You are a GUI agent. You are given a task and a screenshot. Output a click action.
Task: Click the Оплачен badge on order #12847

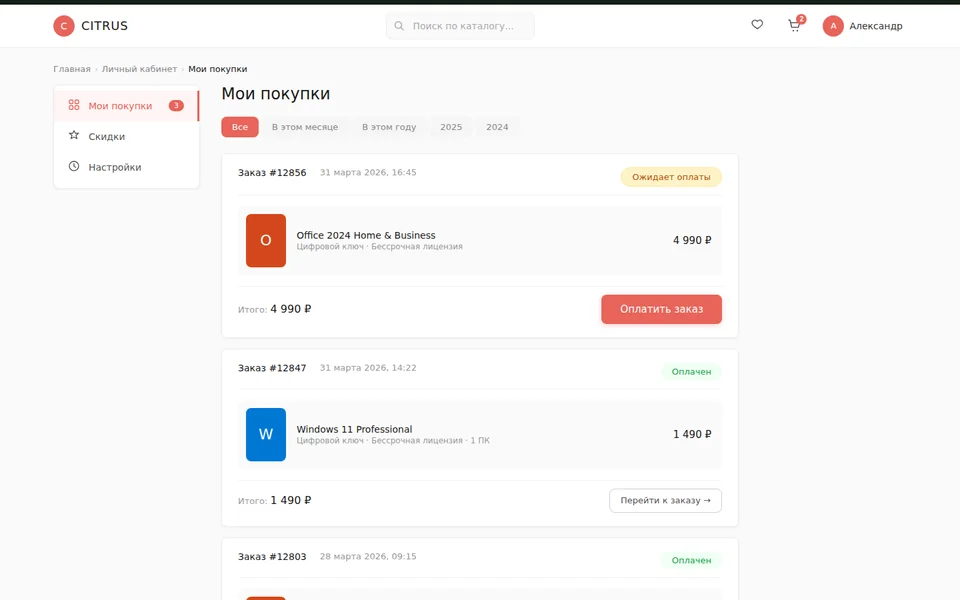point(691,372)
